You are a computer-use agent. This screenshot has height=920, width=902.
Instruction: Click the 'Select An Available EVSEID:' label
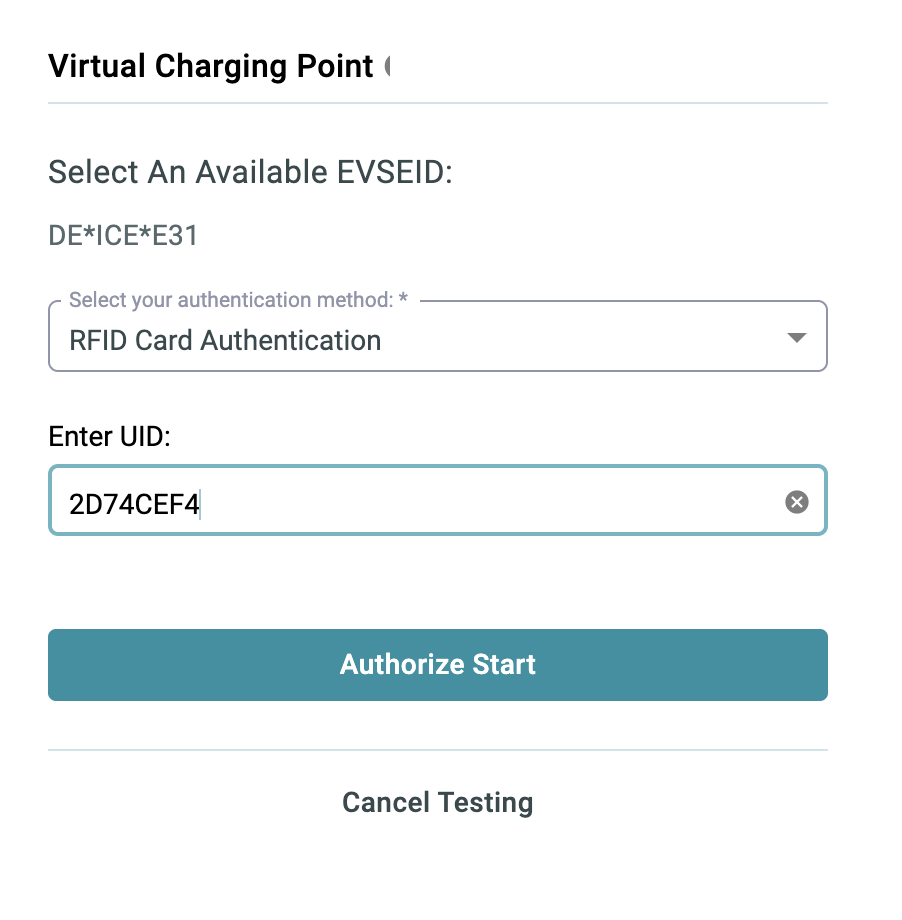250,172
